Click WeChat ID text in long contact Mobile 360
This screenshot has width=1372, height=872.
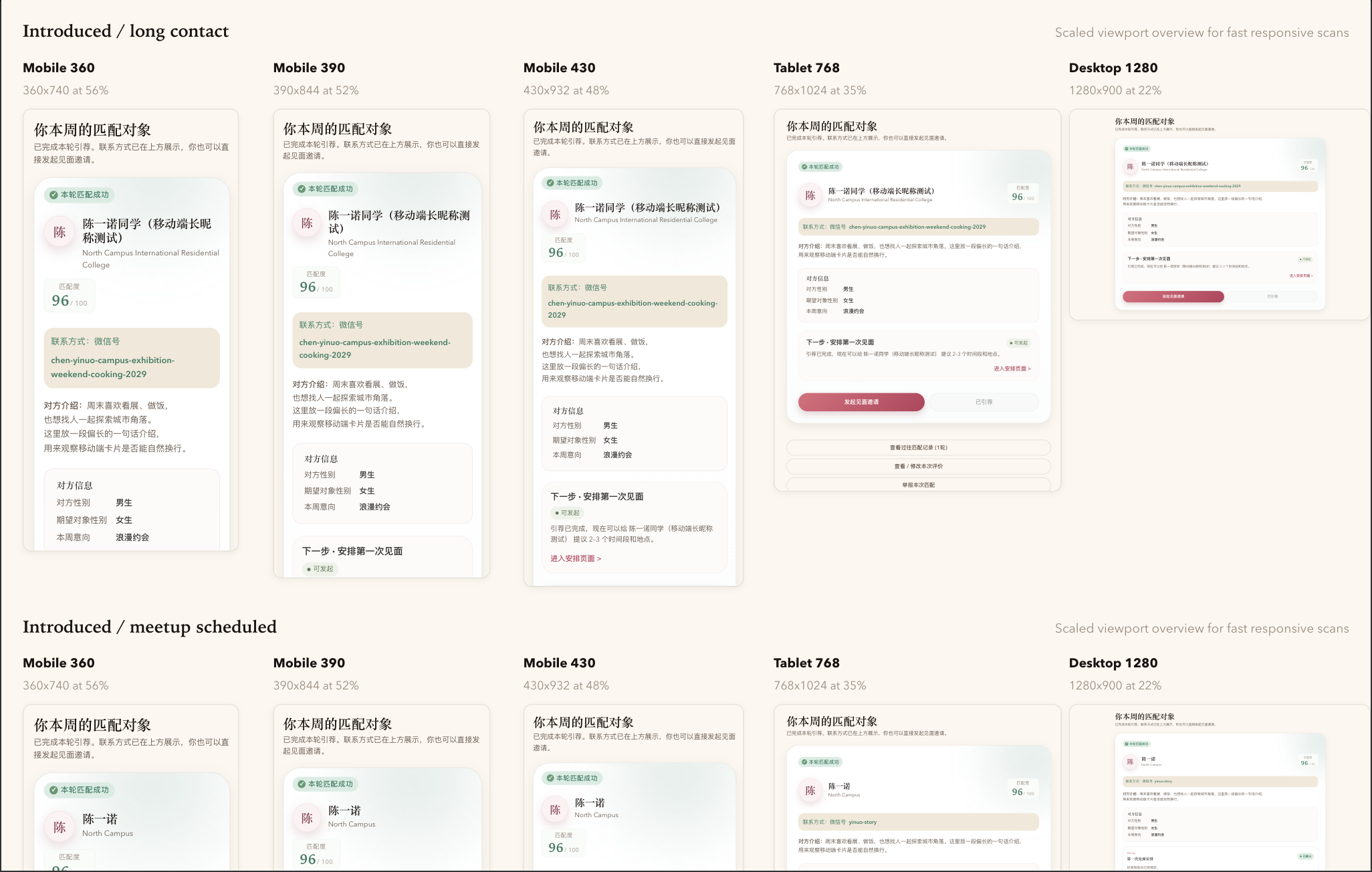112,367
